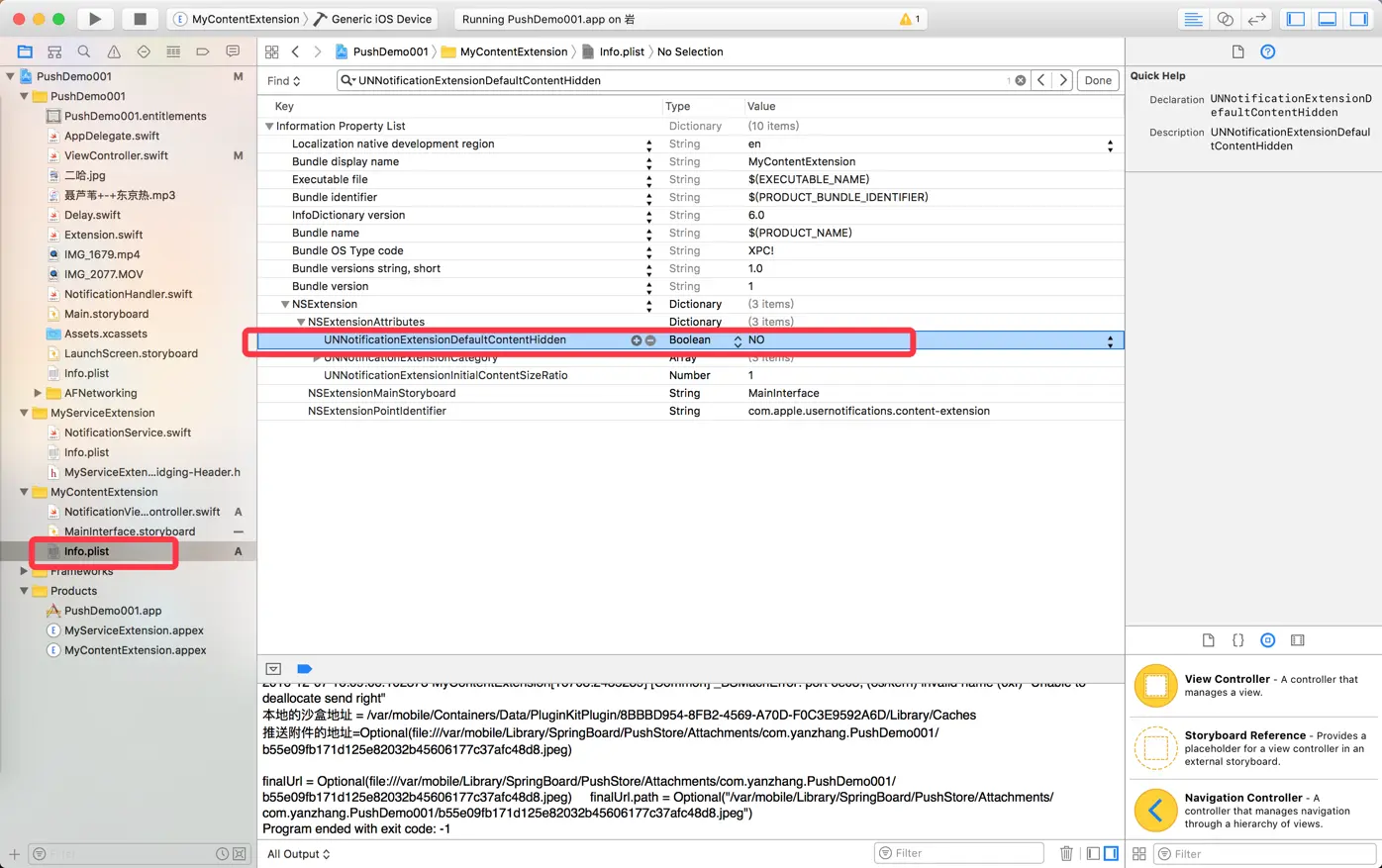The height and width of the screenshot is (868, 1382).
Task: Open the Symbol navigator tab icon
Action: pyautogui.click(x=54, y=51)
